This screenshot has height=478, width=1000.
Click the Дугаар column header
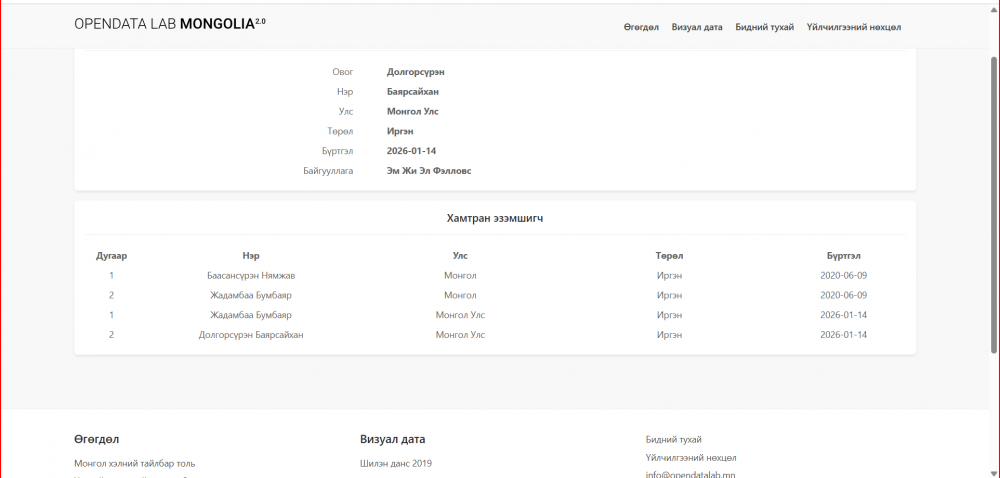click(x=111, y=256)
